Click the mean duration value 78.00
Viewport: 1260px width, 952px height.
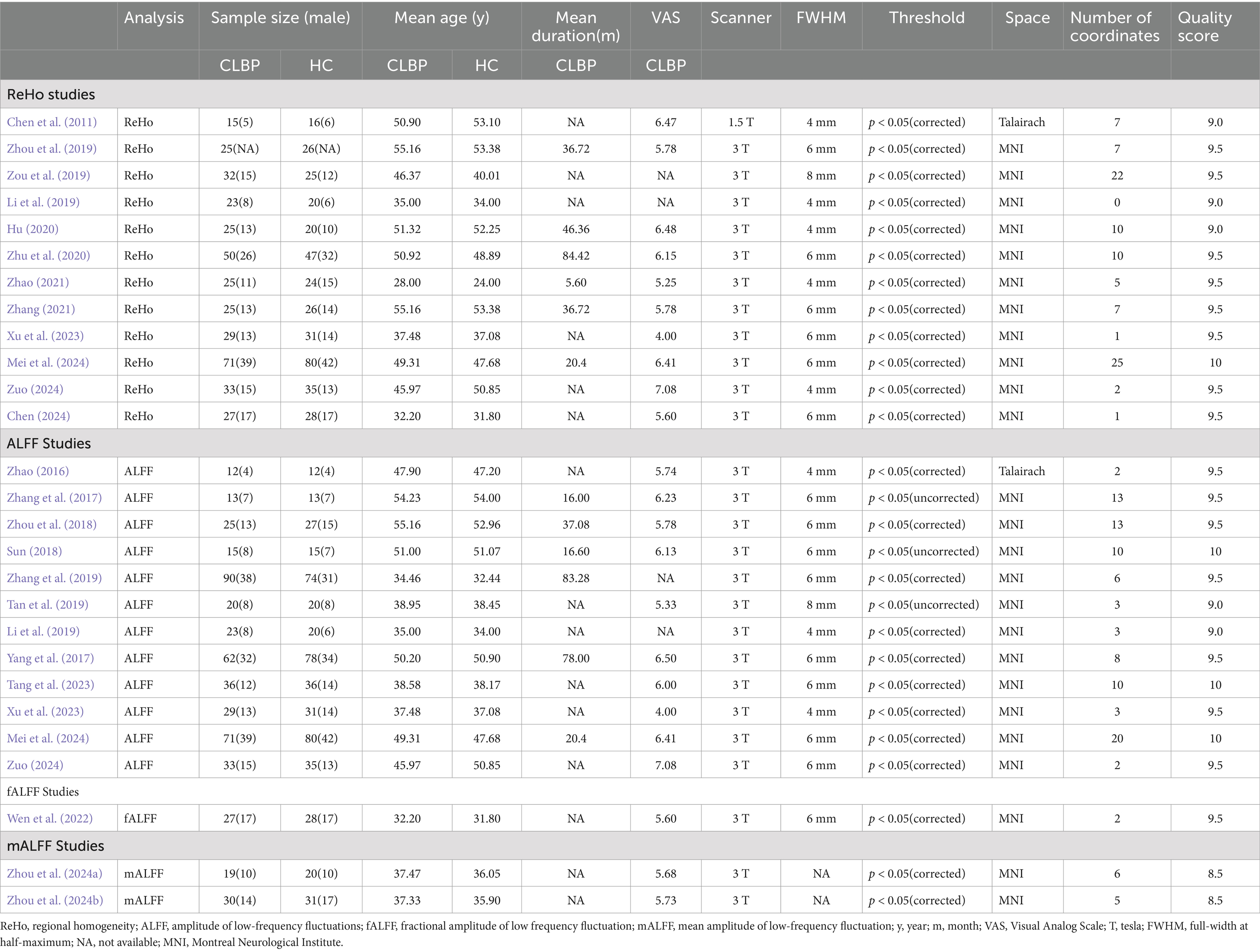click(576, 658)
